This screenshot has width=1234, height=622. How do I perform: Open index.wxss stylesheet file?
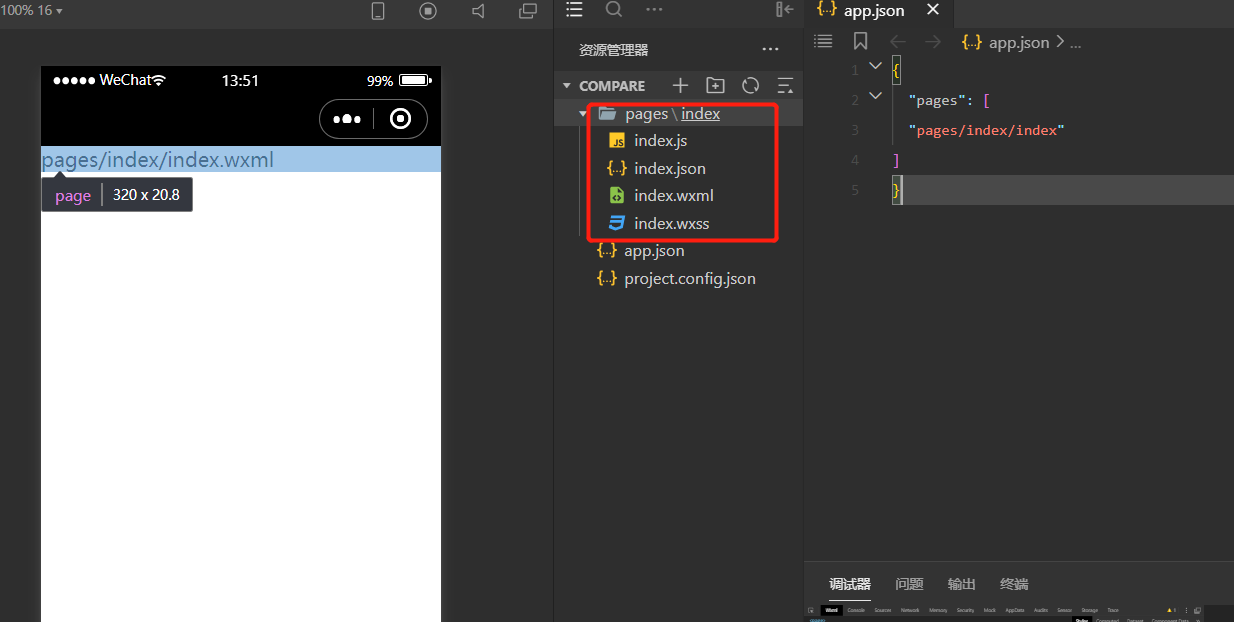(671, 223)
